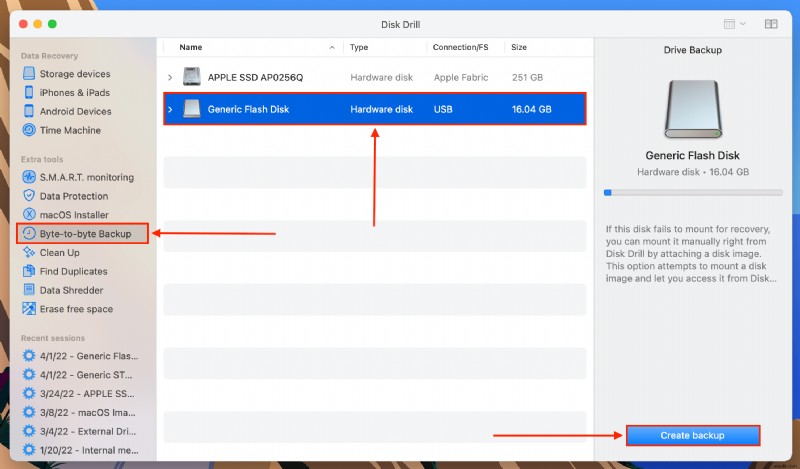Viewport: 800px width, 469px height.
Task: Select the S.M.A.R.T. monitoring label
Action: click(x=87, y=178)
